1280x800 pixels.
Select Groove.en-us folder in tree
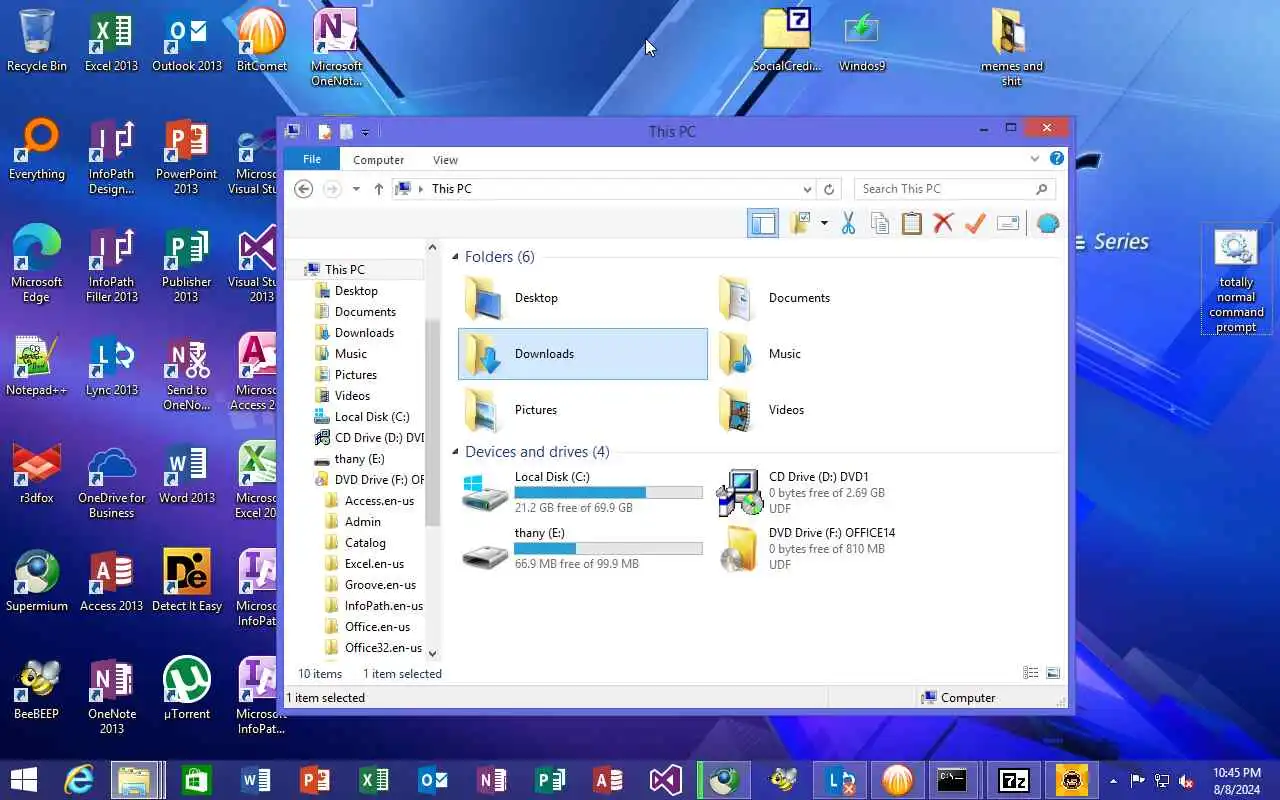(380, 585)
